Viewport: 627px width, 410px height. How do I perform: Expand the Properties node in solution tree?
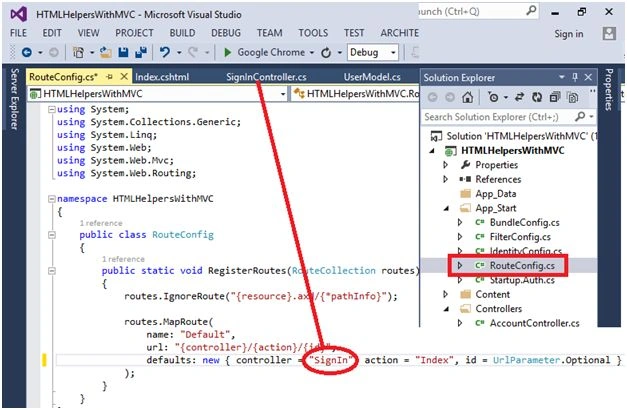(x=445, y=165)
